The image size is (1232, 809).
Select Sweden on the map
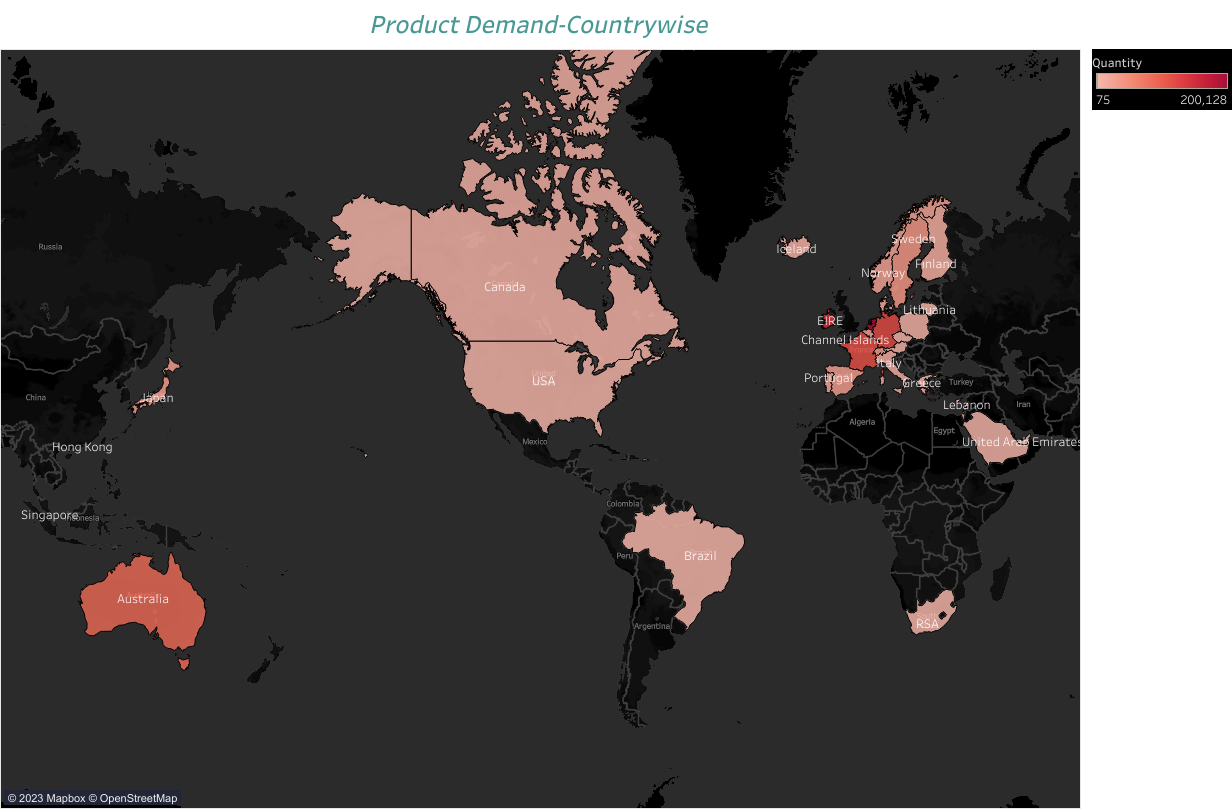(913, 239)
